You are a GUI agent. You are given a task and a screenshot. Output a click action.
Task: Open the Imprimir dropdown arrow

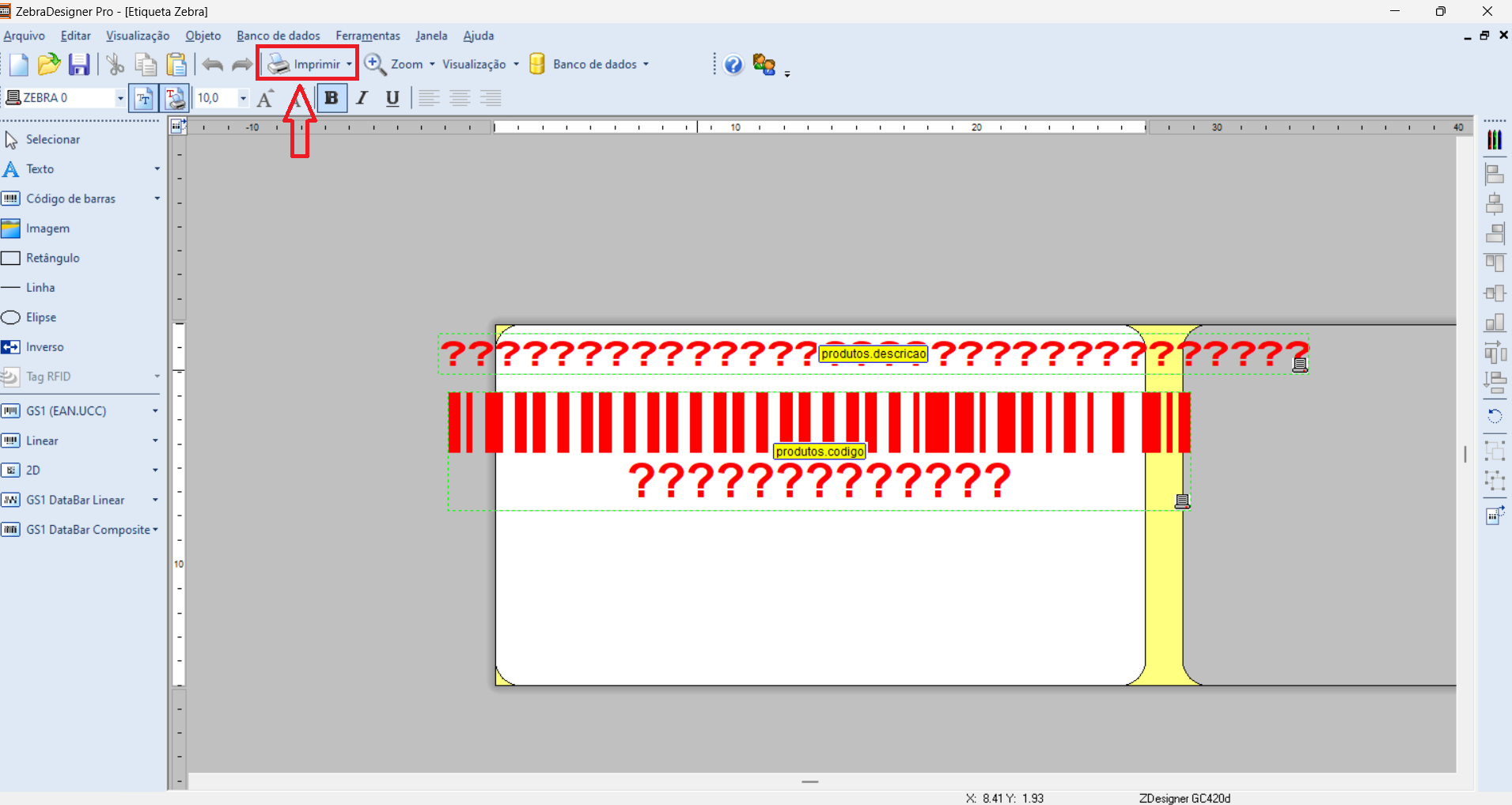pos(349,64)
